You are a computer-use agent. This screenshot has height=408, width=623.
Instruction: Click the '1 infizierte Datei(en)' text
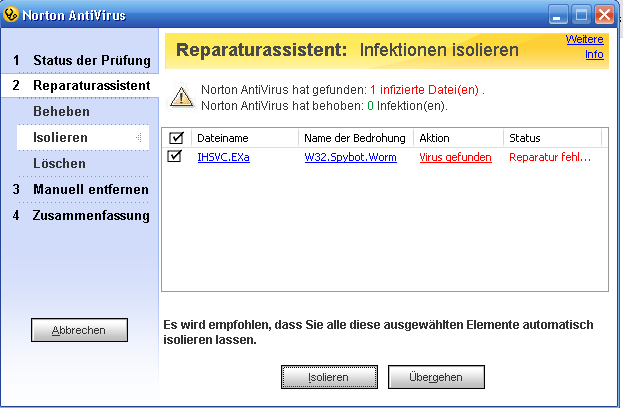(x=424, y=90)
